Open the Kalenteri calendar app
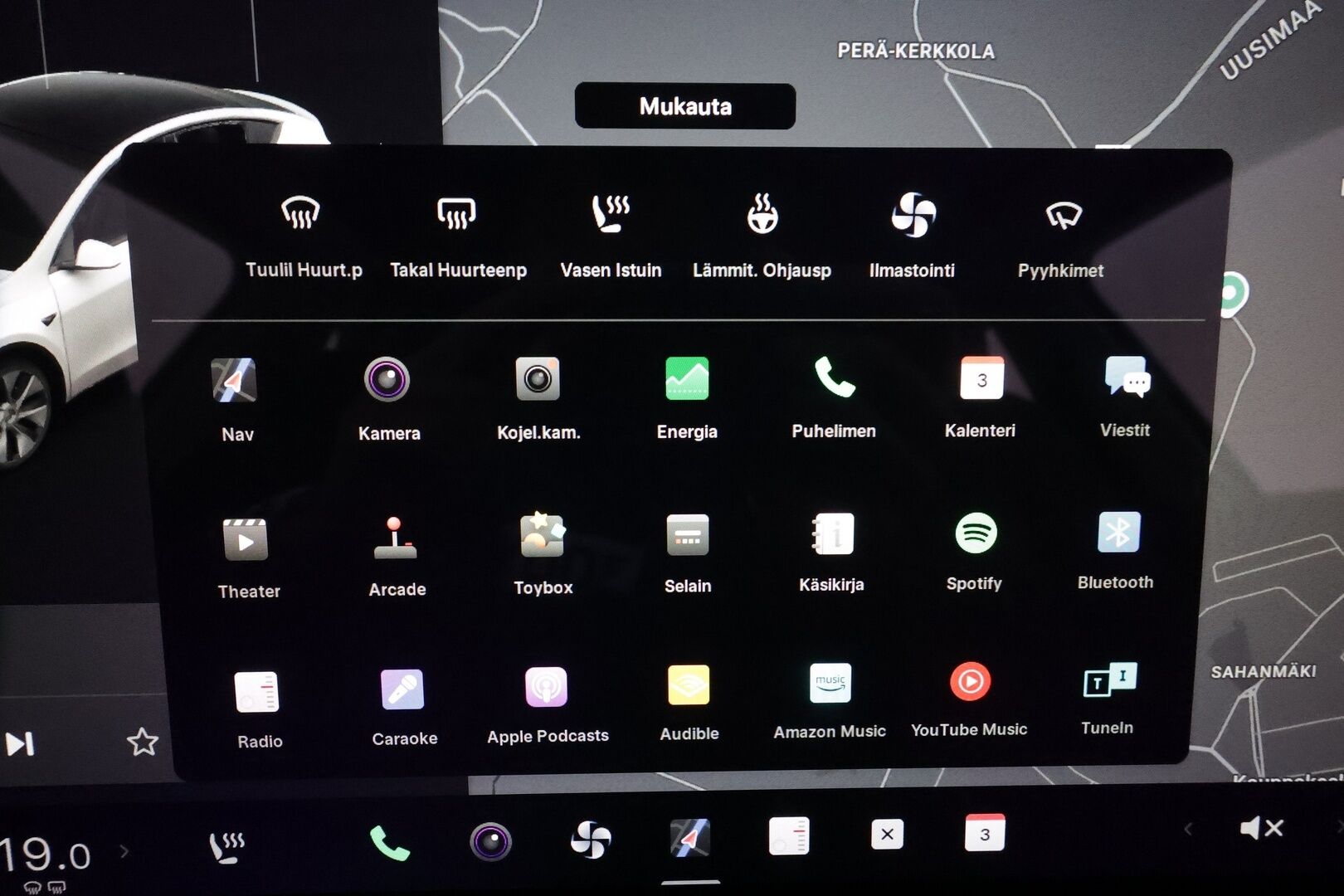The image size is (1344, 896). (981, 377)
